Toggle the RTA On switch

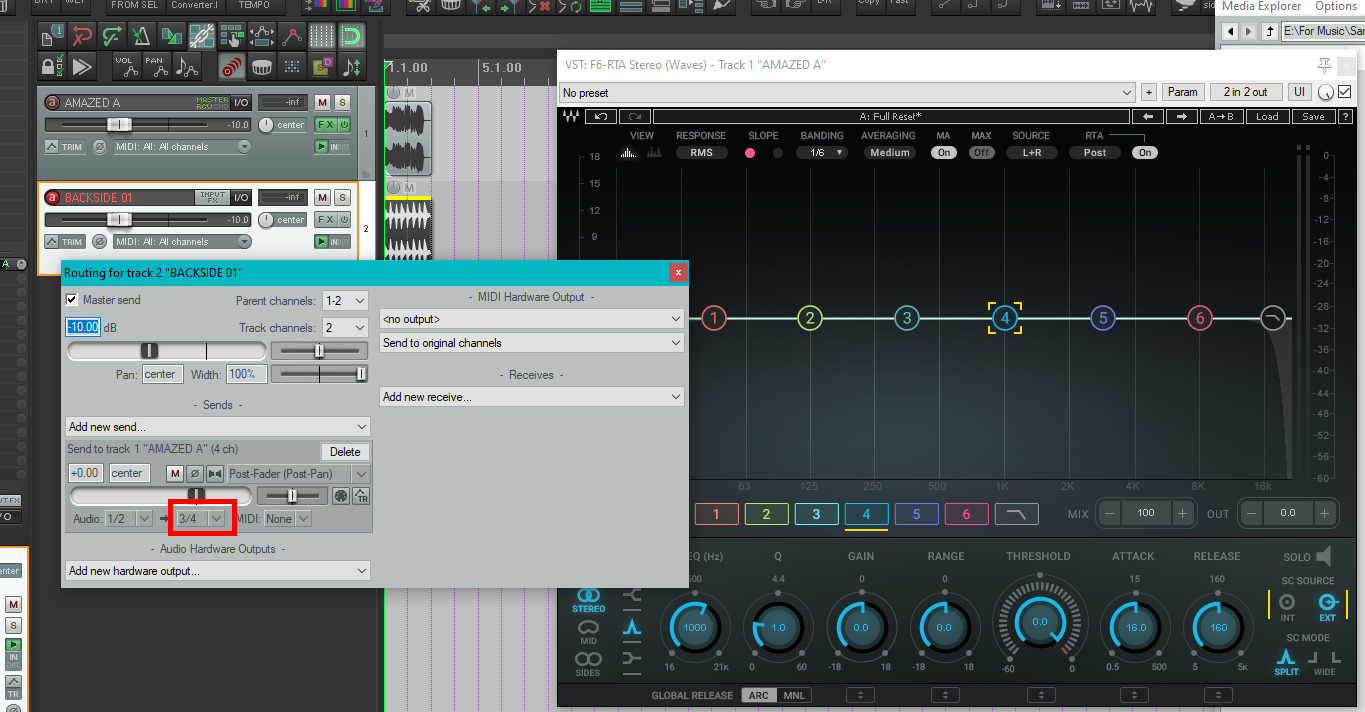coord(1145,153)
